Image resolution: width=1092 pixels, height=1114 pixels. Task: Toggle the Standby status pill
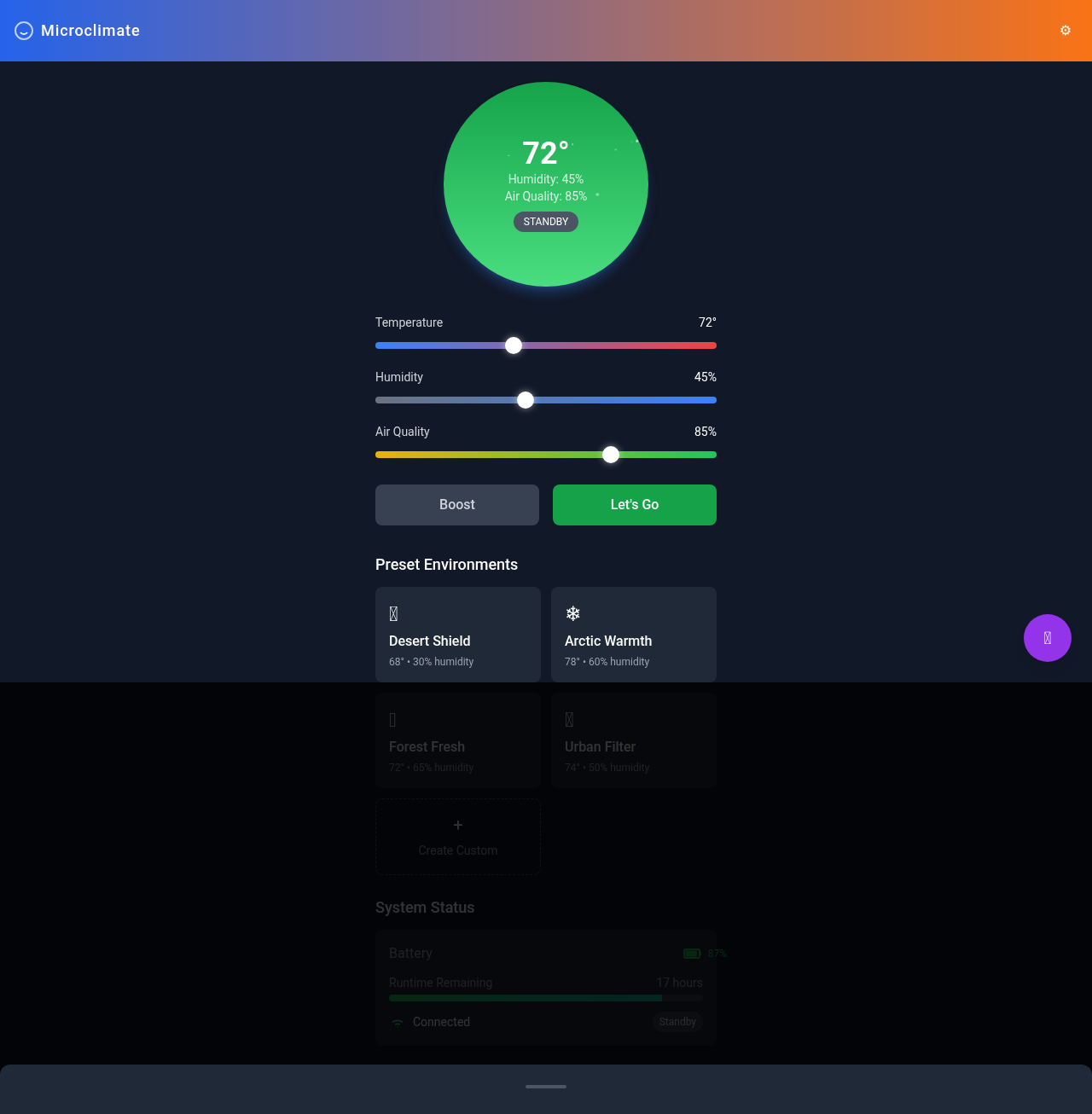(677, 1021)
